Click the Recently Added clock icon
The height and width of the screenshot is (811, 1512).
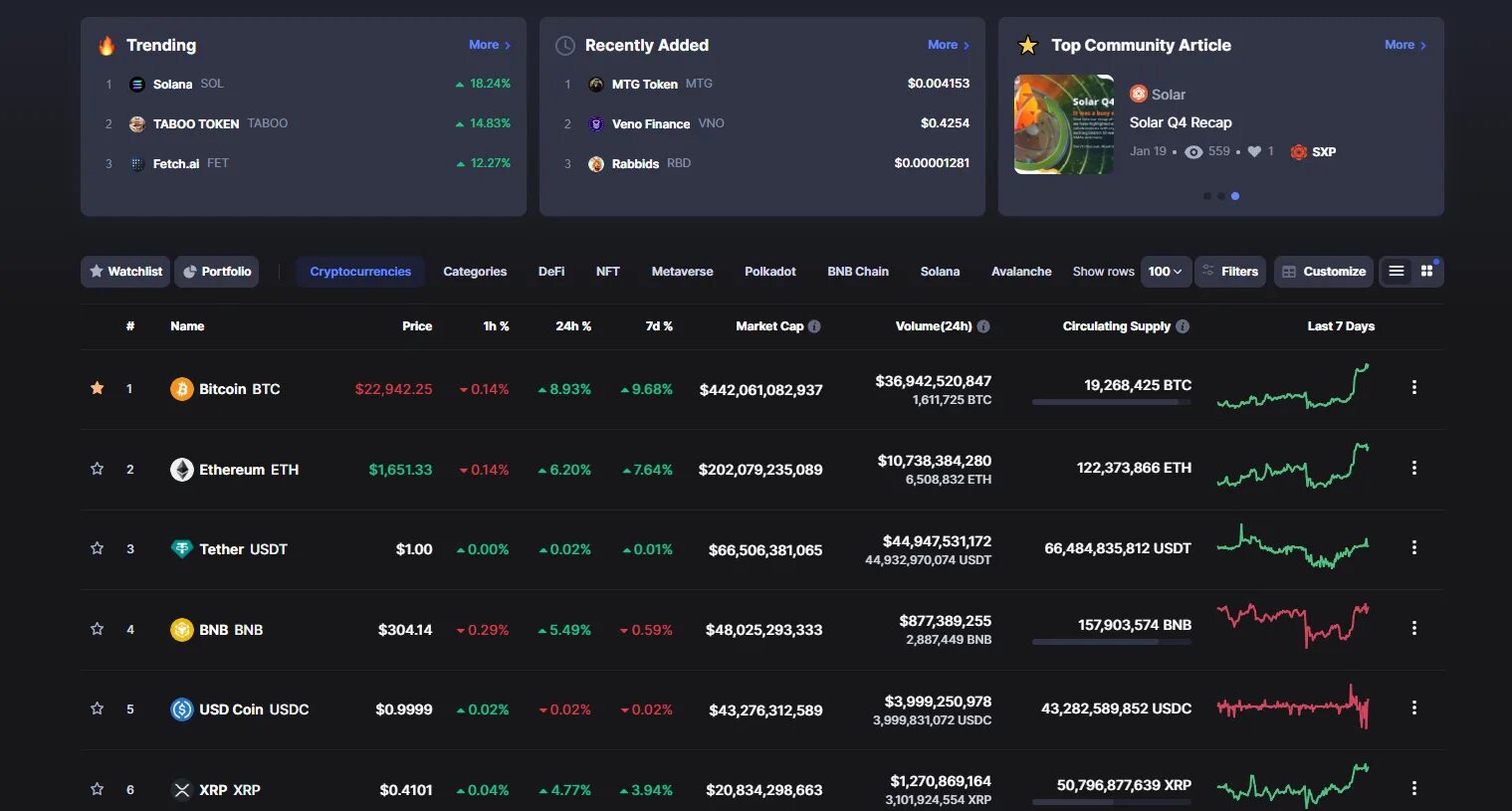565,46
